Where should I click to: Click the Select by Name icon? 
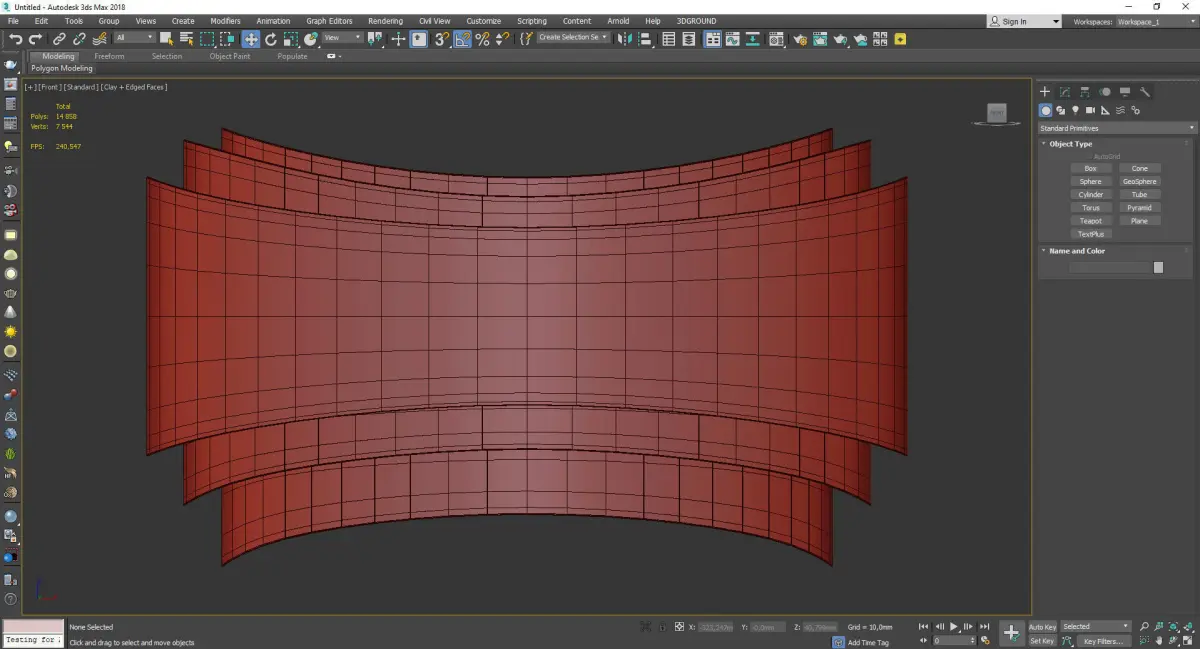click(186, 39)
